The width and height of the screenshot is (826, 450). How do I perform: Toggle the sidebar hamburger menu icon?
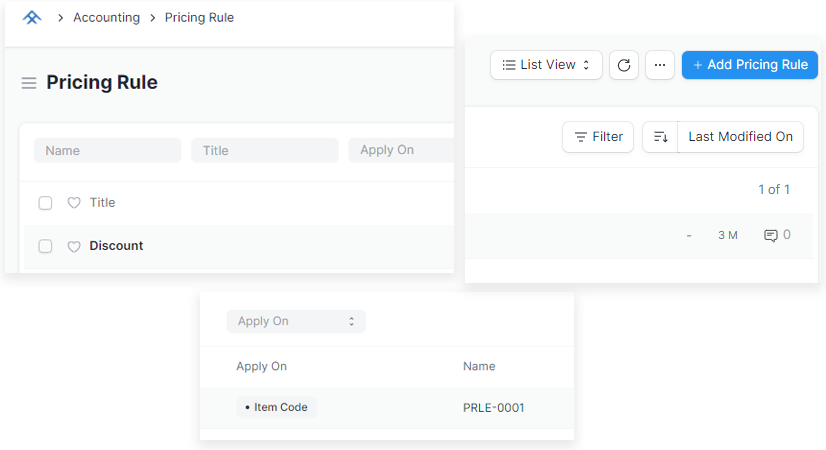click(x=29, y=83)
